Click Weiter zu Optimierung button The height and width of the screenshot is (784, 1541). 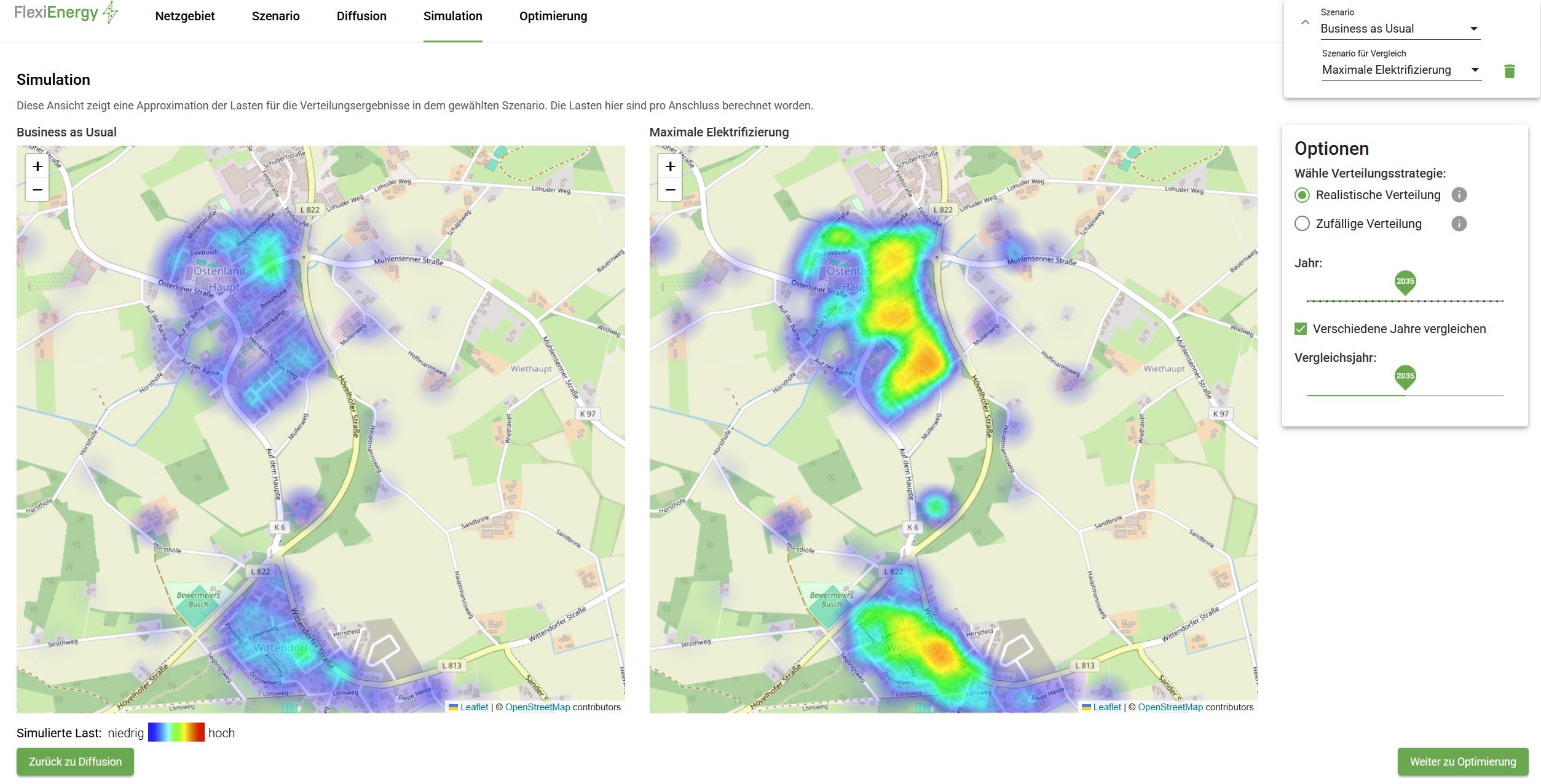click(1462, 761)
